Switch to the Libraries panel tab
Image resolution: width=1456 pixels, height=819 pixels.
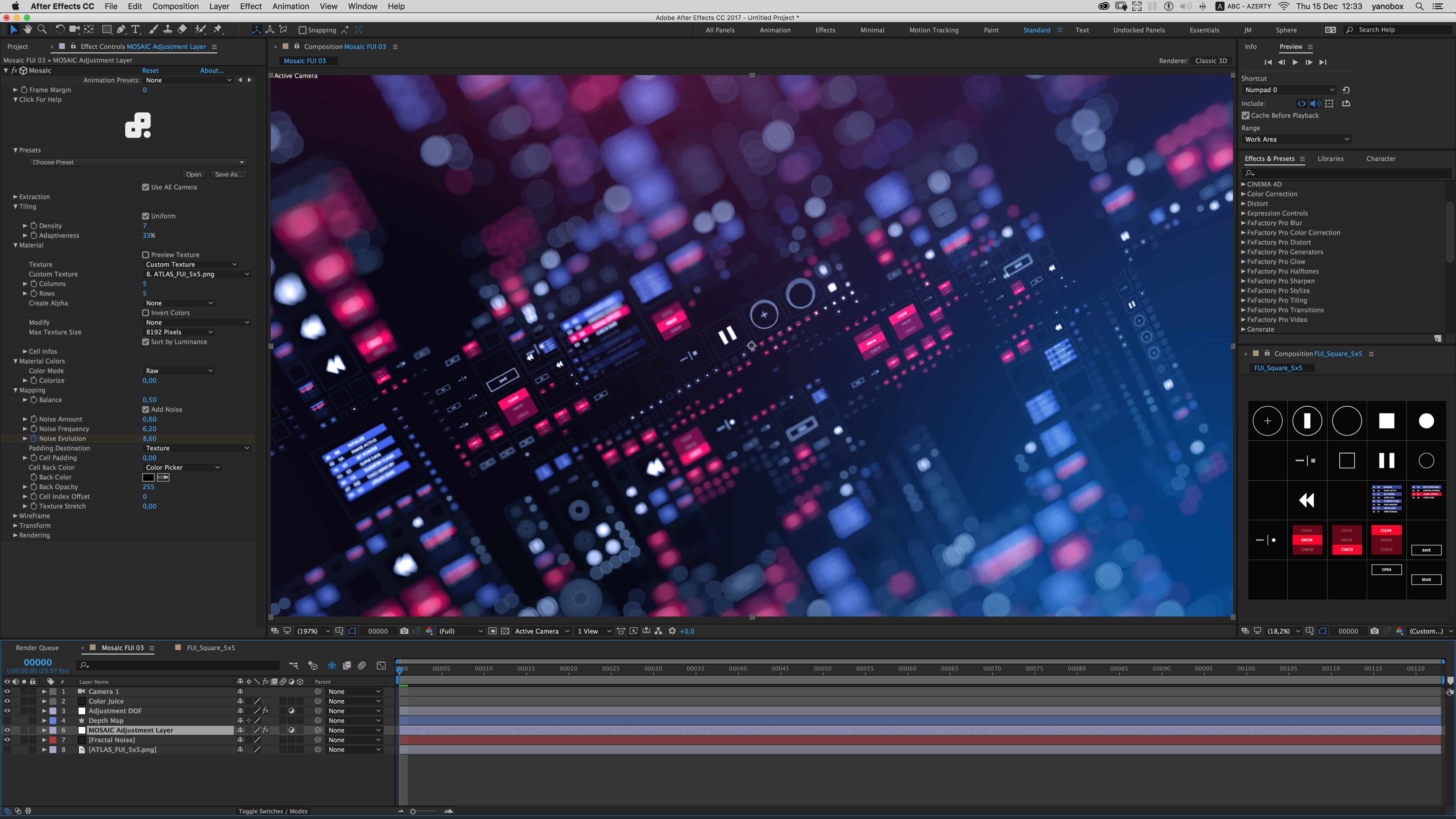[1330, 159]
